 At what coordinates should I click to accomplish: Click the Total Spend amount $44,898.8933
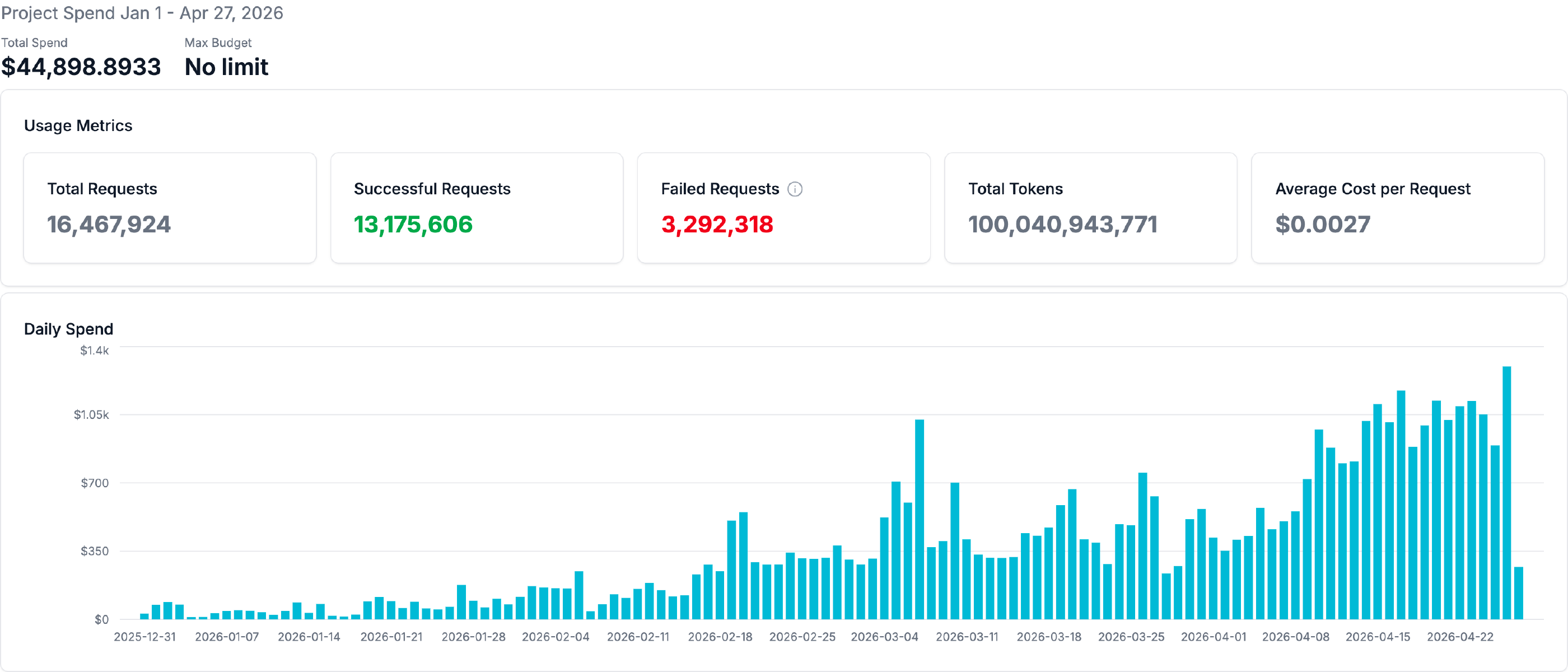tap(81, 67)
